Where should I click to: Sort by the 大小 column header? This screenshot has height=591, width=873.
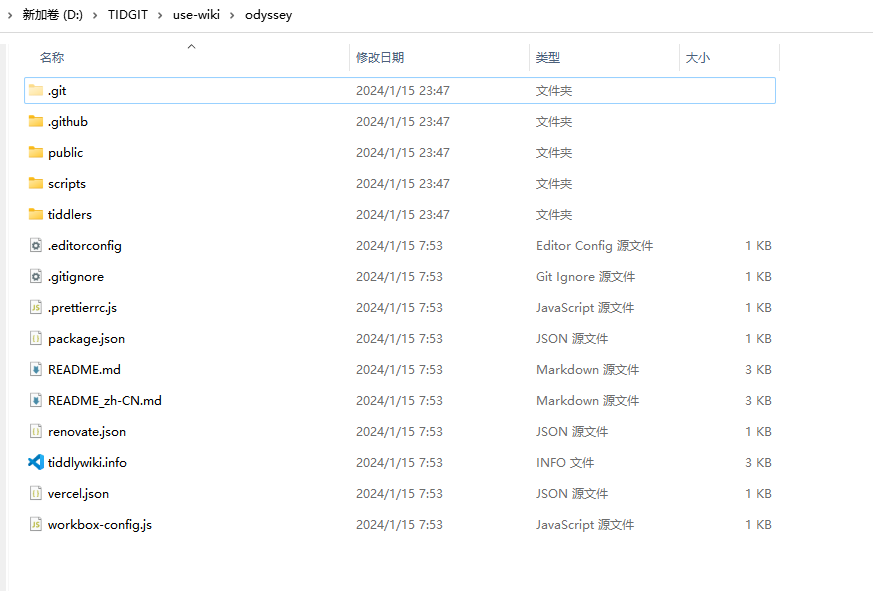[698, 57]
